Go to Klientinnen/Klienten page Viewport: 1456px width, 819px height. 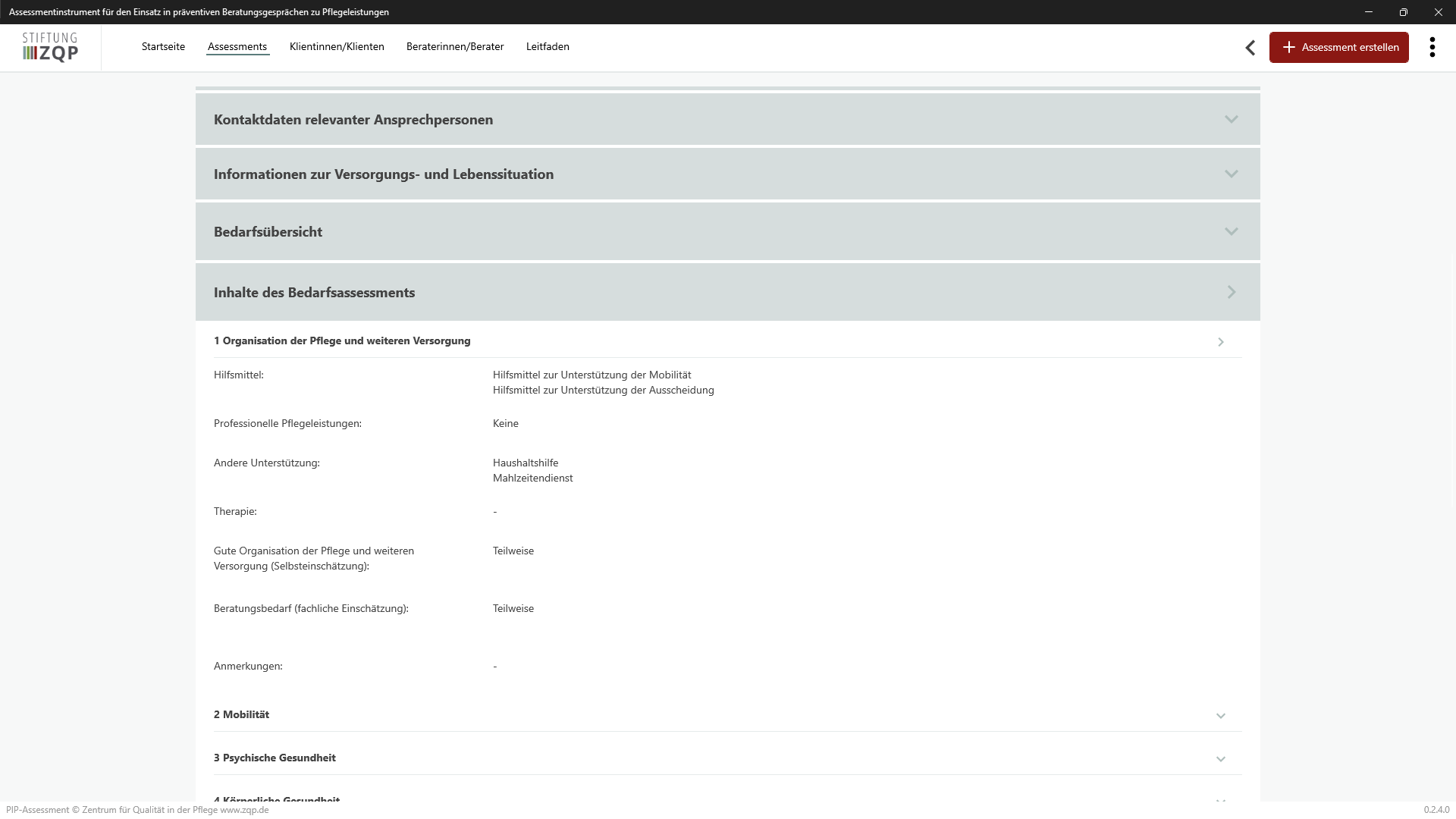(x=337, y=47)
